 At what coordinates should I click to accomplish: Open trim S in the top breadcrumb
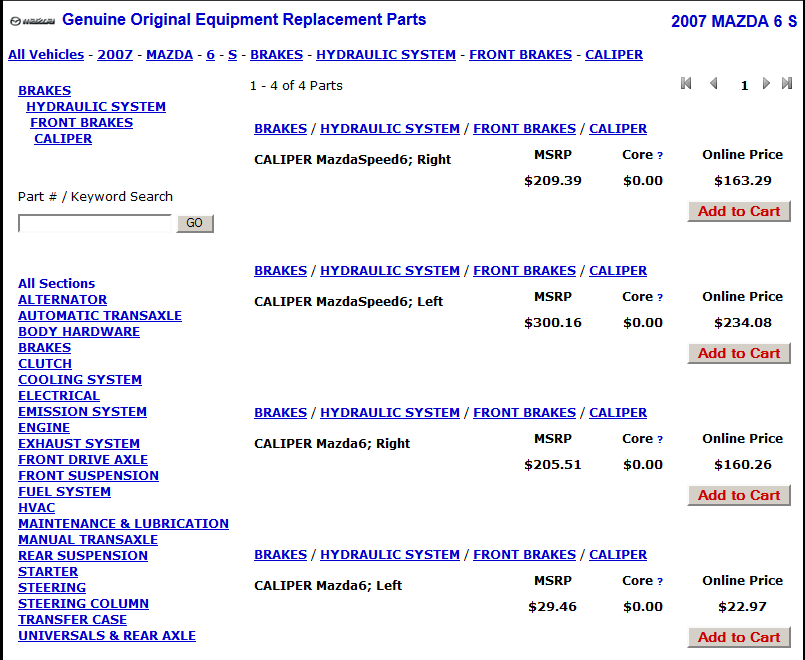click(233, 54)
